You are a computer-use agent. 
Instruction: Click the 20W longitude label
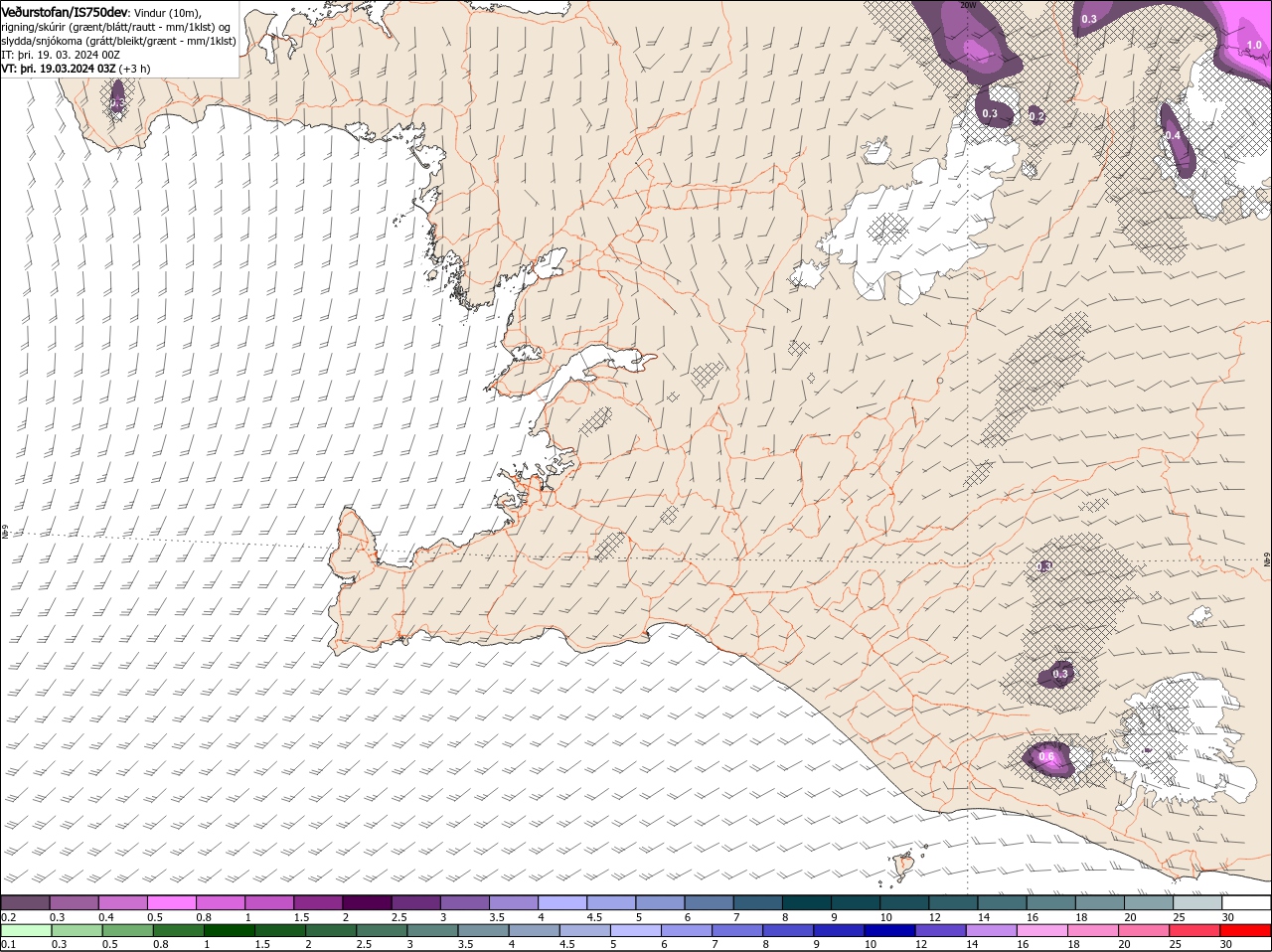967,5
